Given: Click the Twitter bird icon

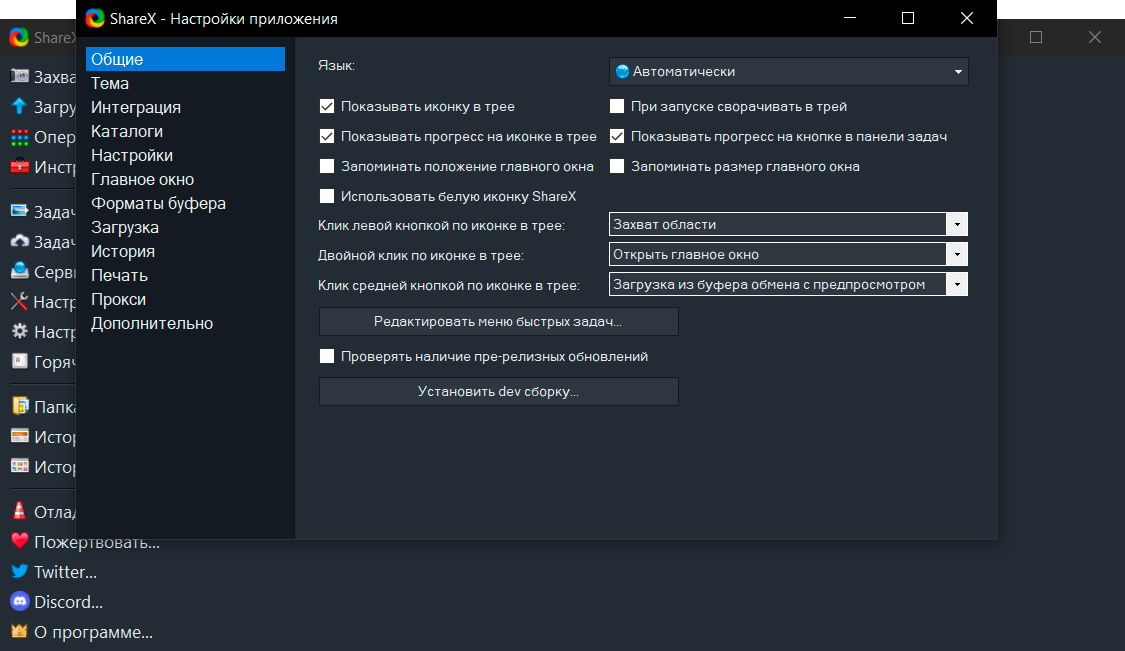Looking at the screenshot, I should 20,571.
